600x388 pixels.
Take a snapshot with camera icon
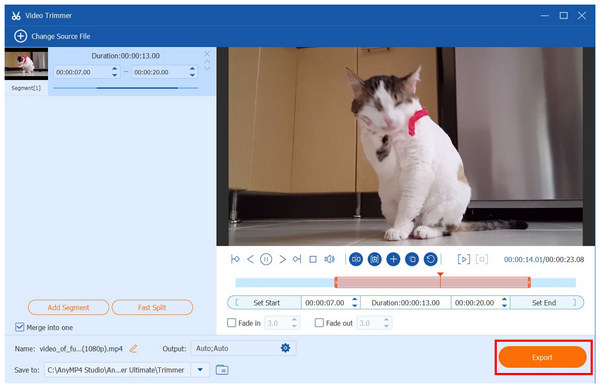tap(375, 259)
